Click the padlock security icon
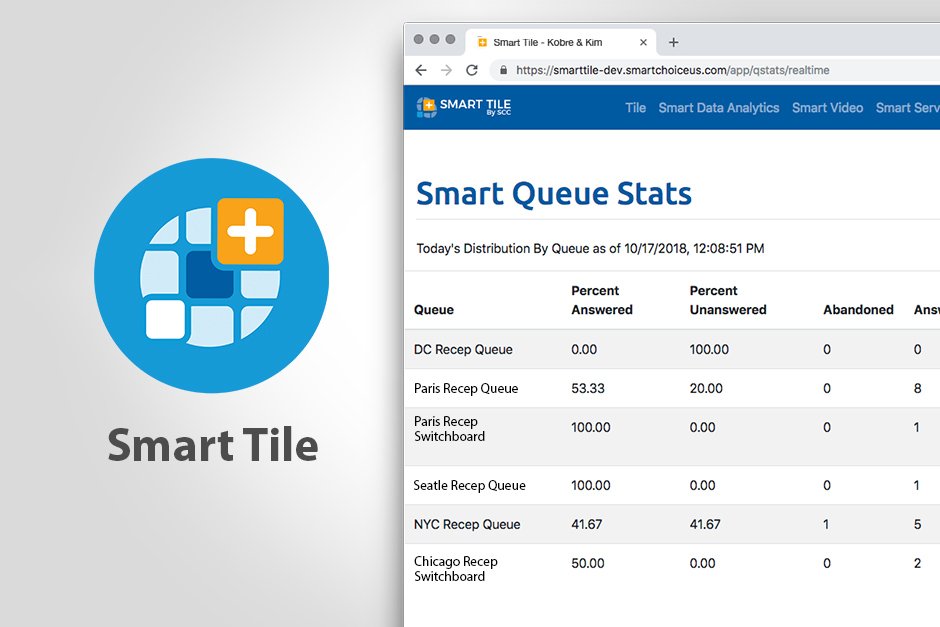This screenshot has height=627, width=940. pos(504,70)
